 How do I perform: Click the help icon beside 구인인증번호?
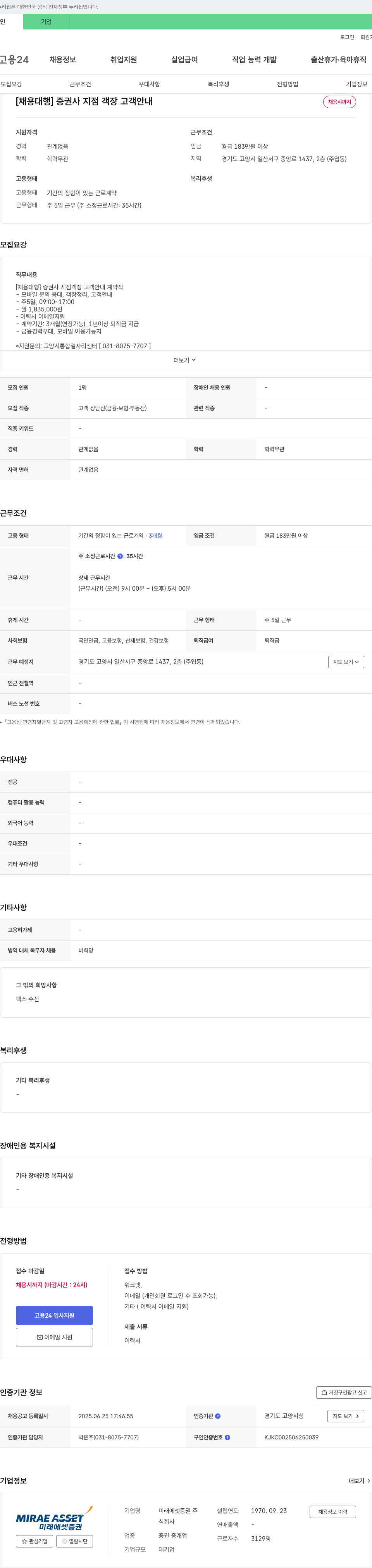tap(227, 1437)
